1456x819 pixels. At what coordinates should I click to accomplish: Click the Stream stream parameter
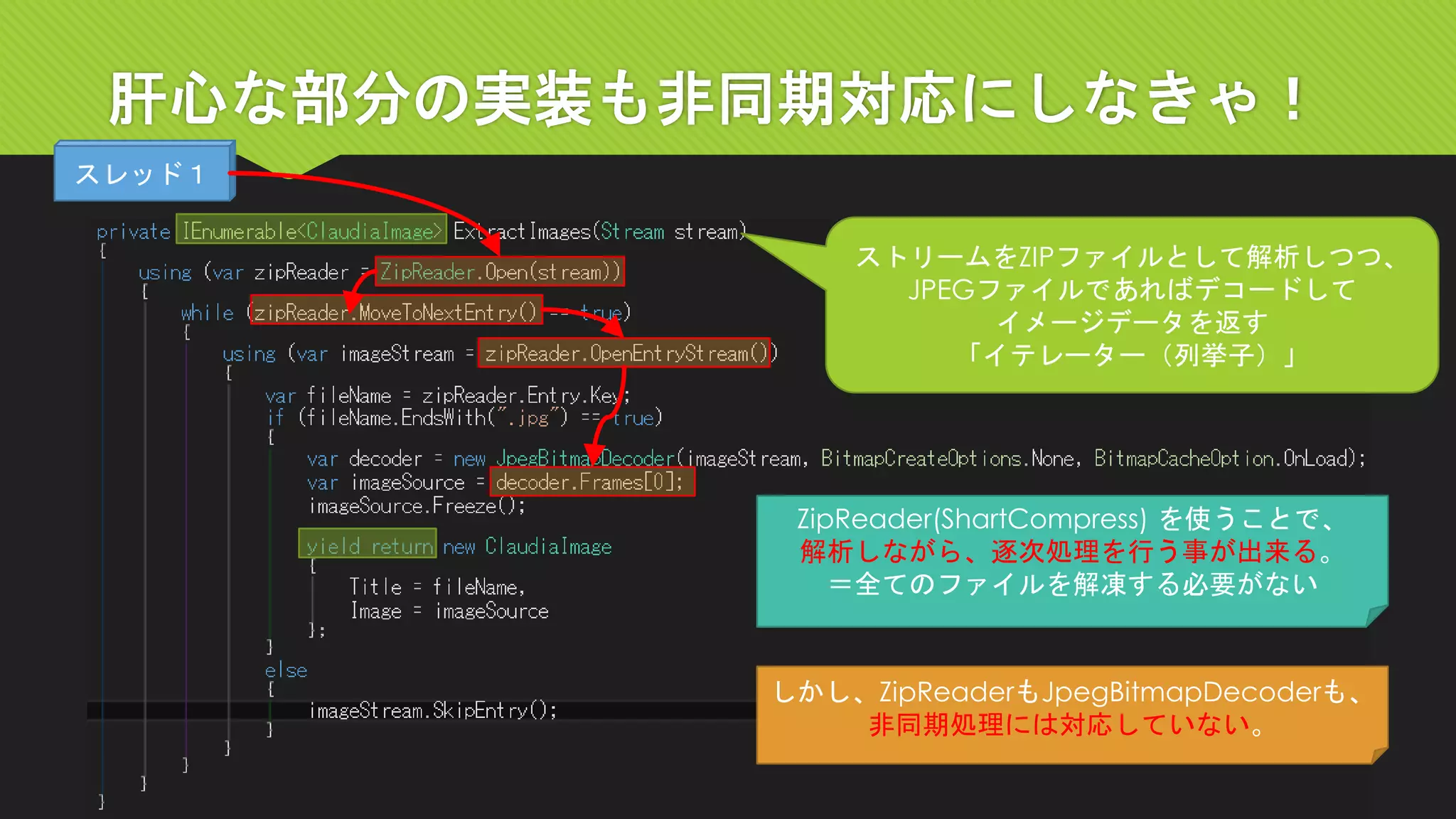coord(670,232)
